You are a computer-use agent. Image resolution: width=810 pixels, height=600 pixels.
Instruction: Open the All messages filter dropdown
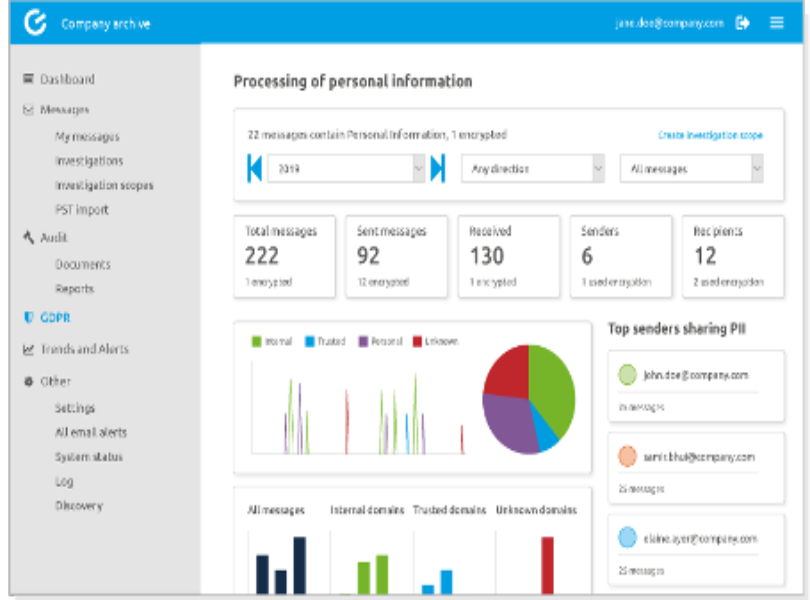pos(691,169)
